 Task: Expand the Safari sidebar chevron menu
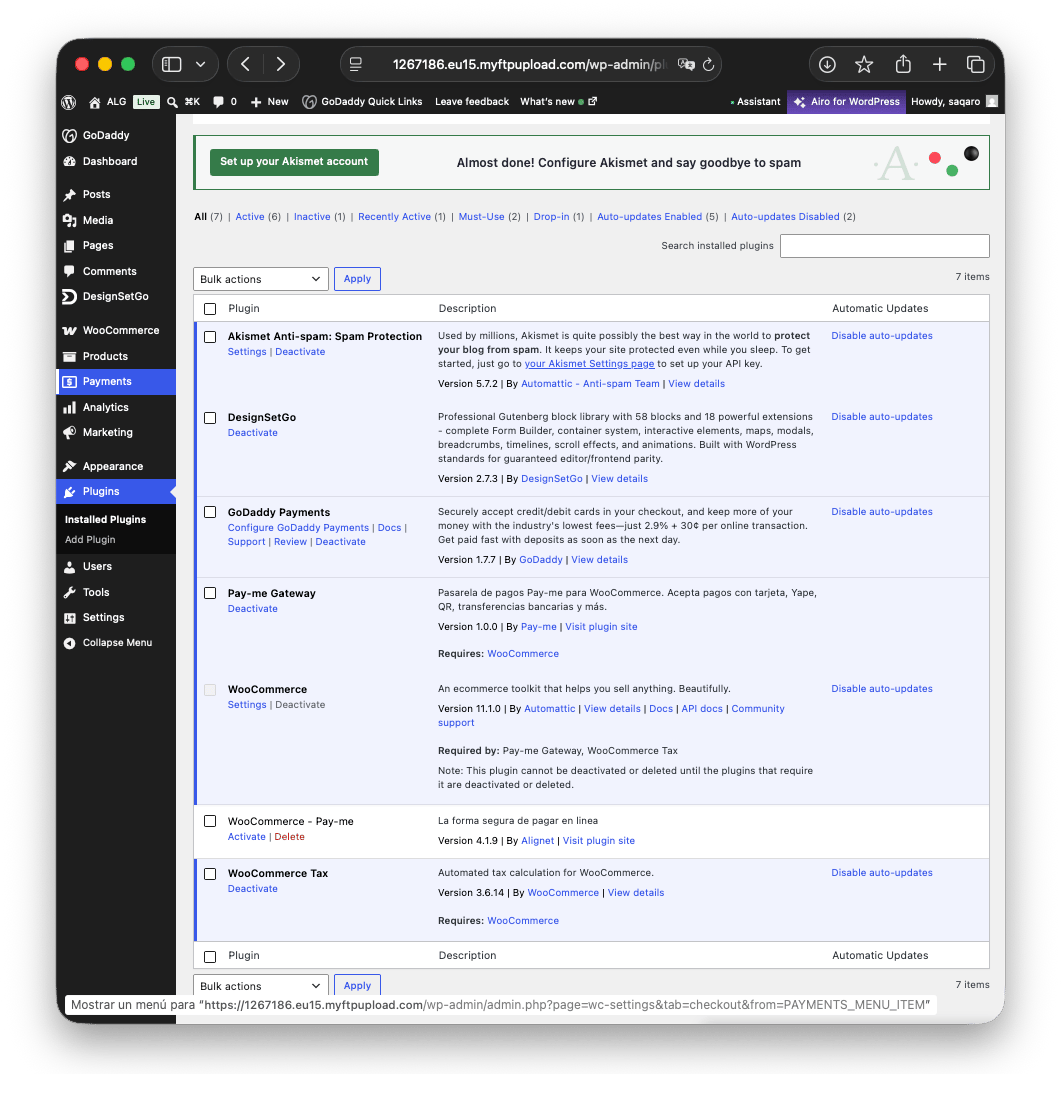tap(201, 64)
